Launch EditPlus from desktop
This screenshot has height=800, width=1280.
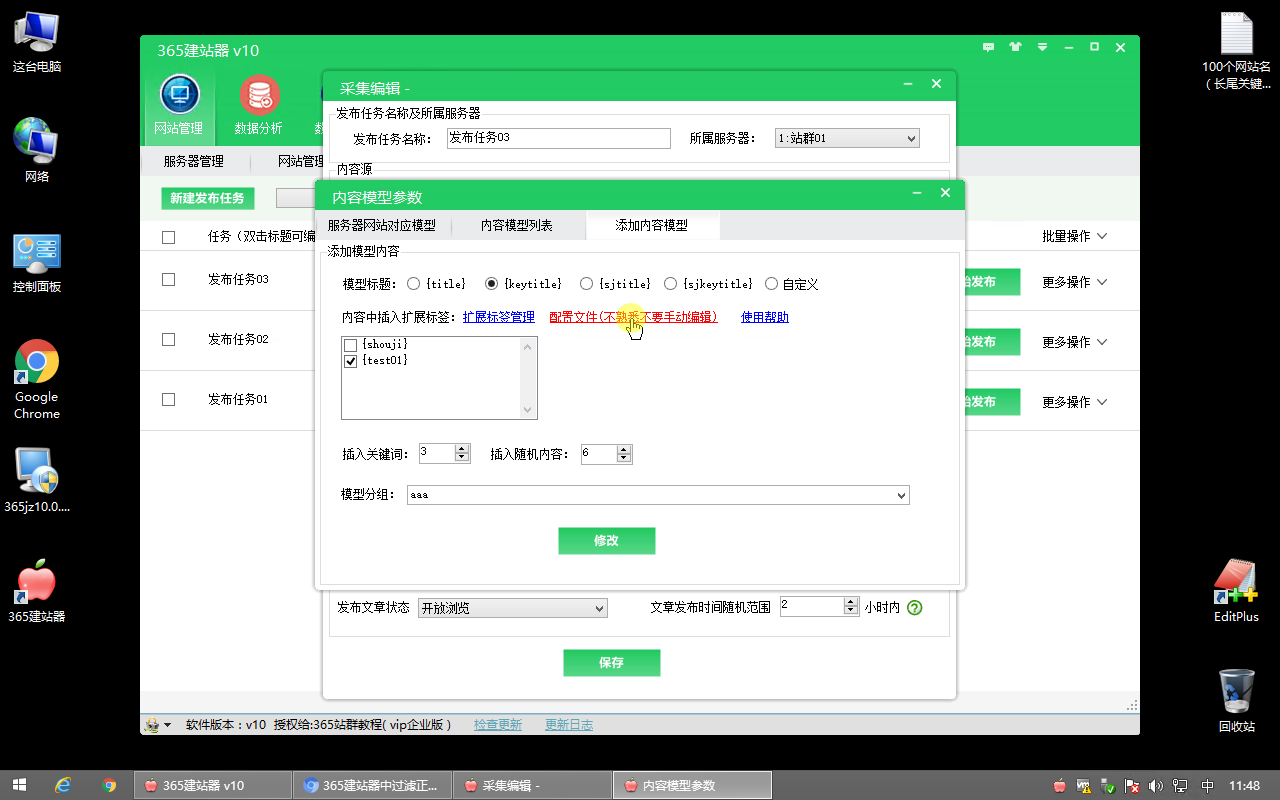click(1236, 590)
